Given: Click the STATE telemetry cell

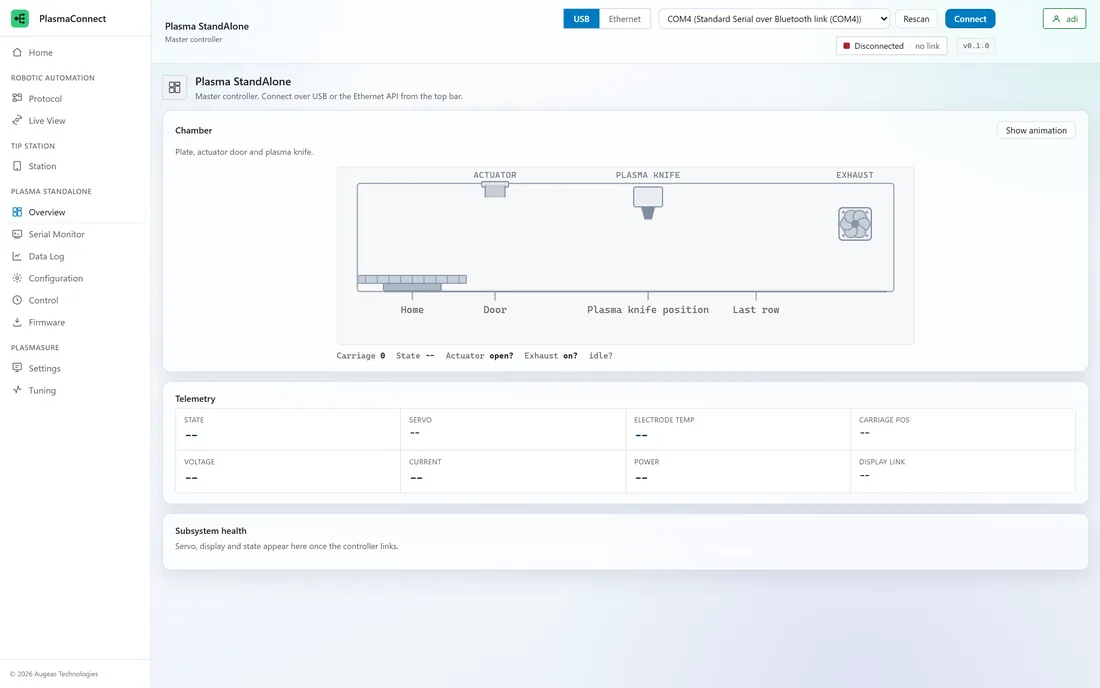Looking at the screenshot, I should [288, 429].
